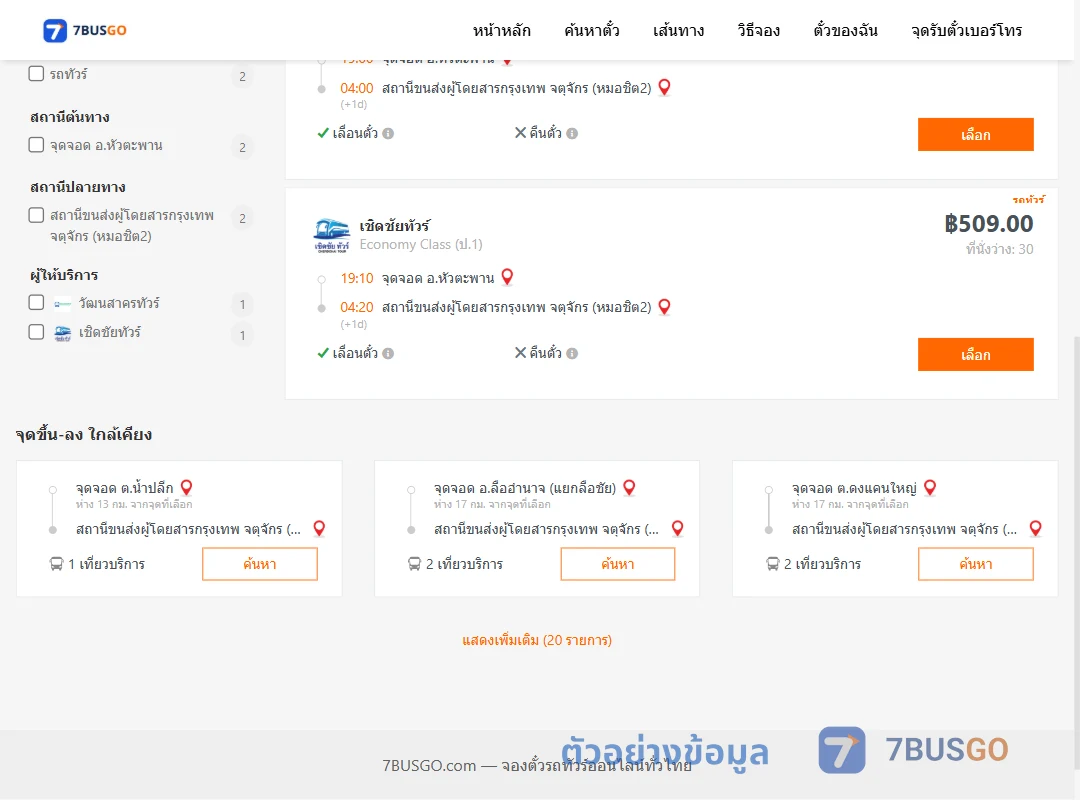Open วิธีจอง menu item
The height and width of the screenshot is (800, 1080).
pos(758,30)
